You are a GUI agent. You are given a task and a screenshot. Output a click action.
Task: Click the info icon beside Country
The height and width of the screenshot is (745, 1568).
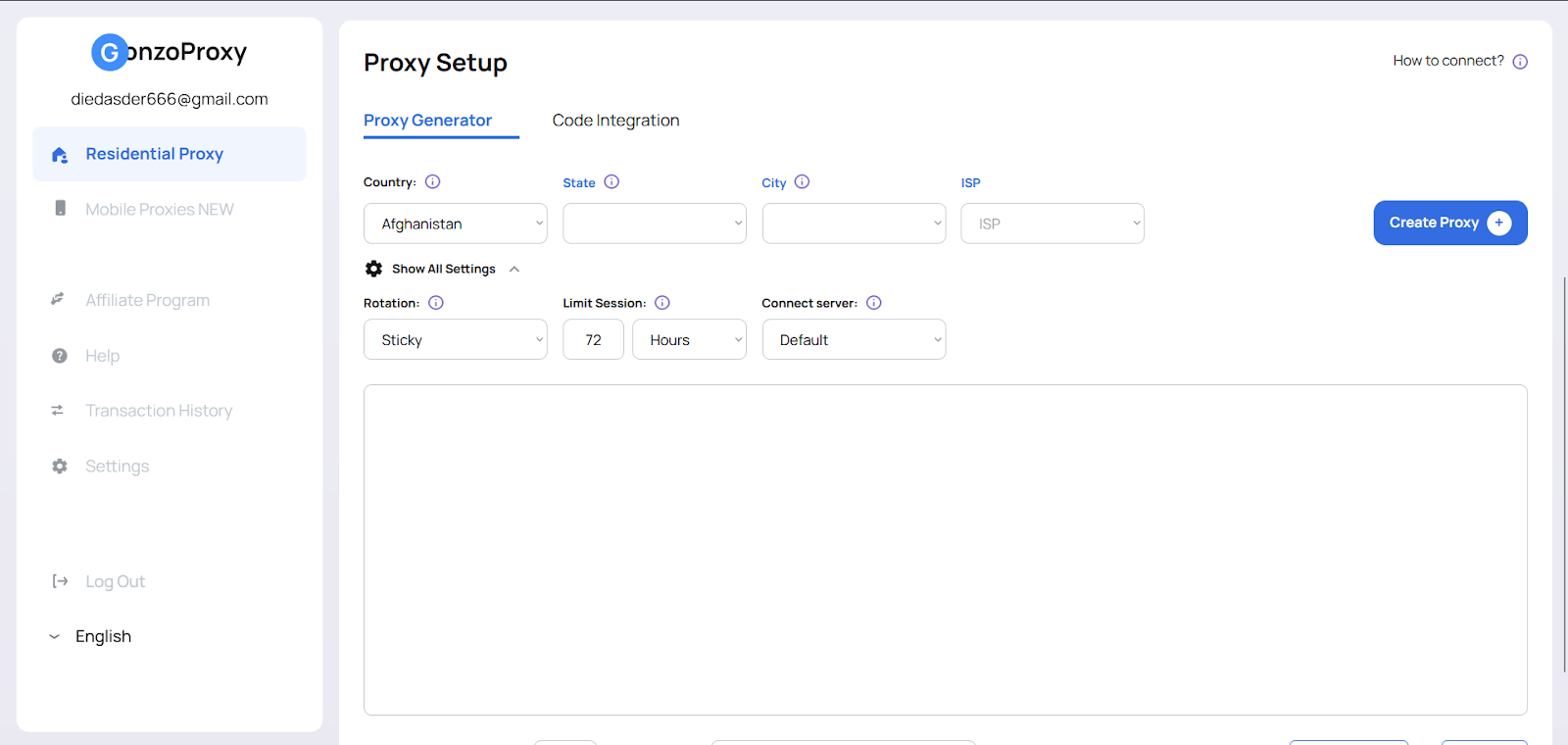coord(432,181)
